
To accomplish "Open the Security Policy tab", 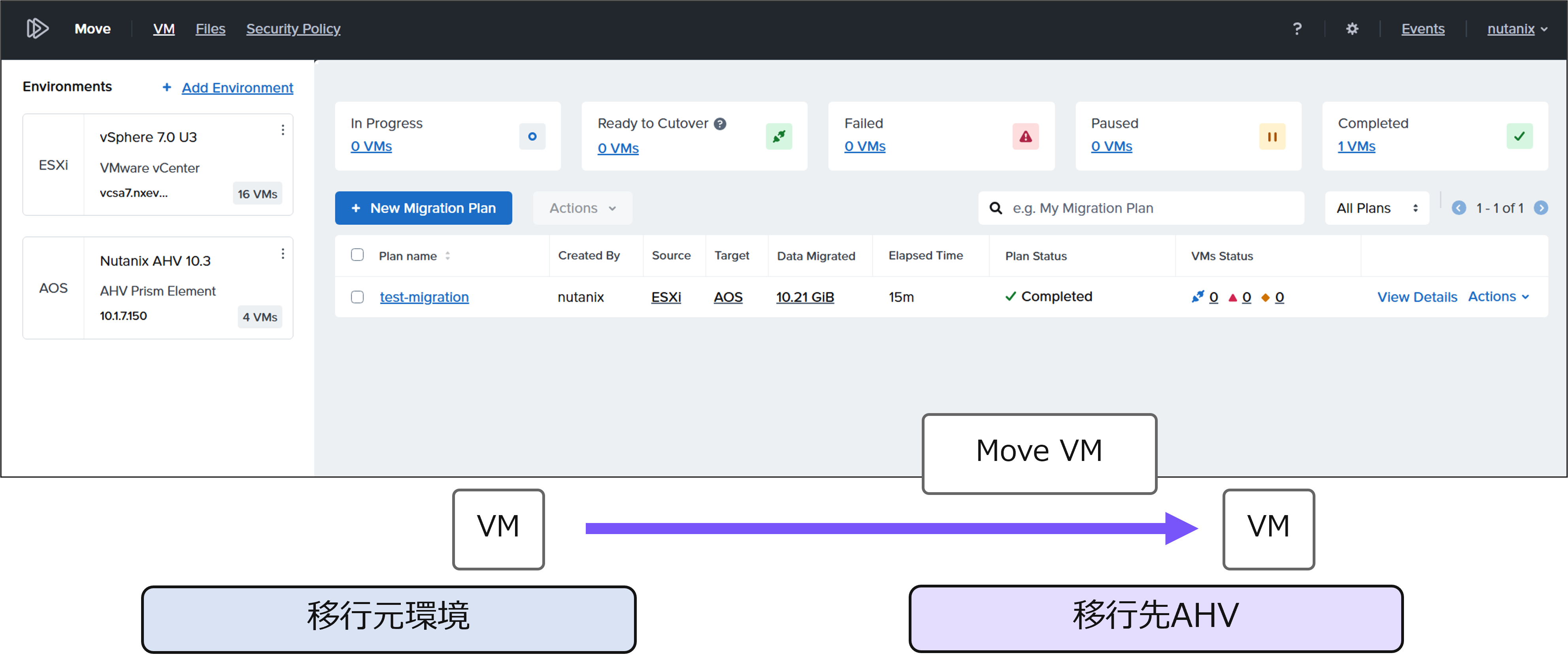I will tap(293, 28).
